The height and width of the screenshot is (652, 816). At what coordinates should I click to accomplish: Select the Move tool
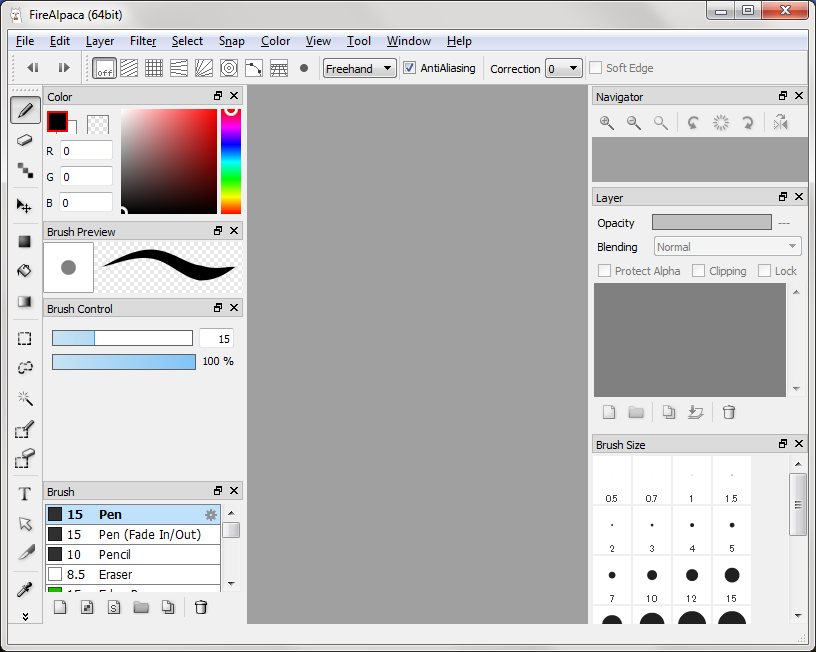[24, 206]
